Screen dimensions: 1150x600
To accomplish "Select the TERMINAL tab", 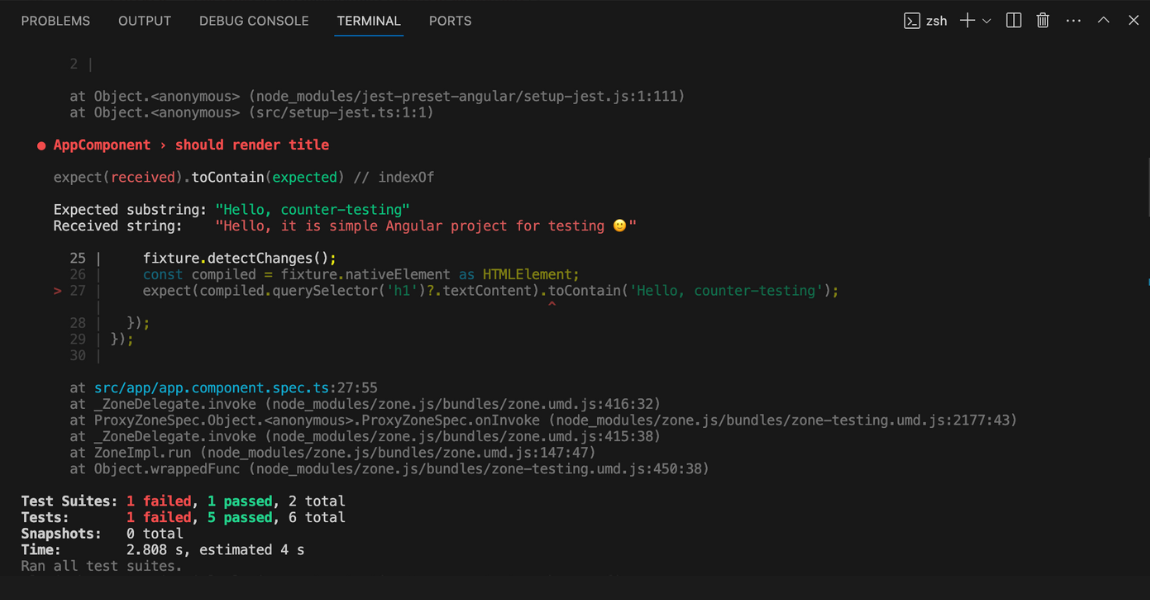I will point(368,20).
